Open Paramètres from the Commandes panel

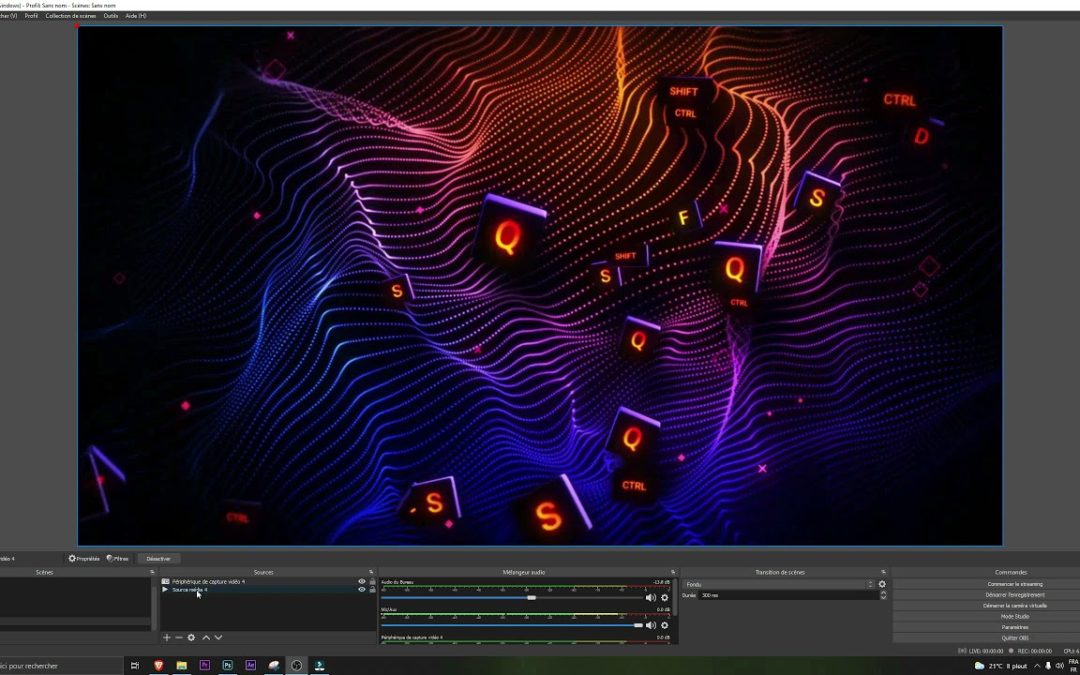click(x=1015, y=628)
